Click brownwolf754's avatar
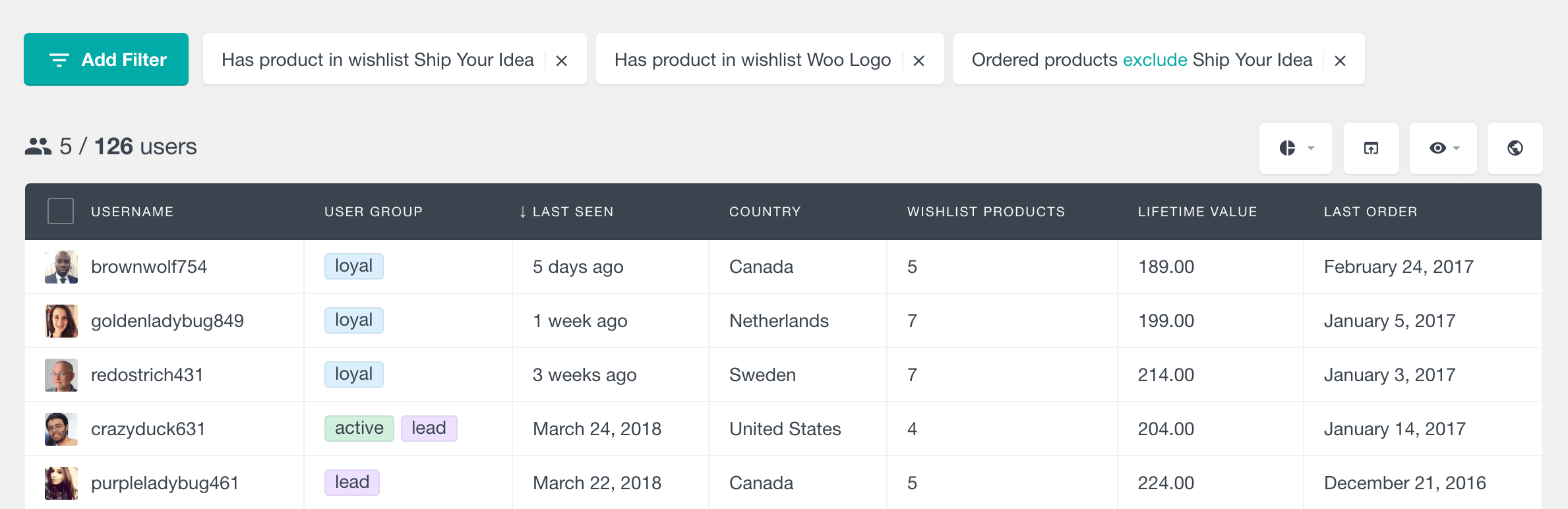 click(x=61, y=267)
